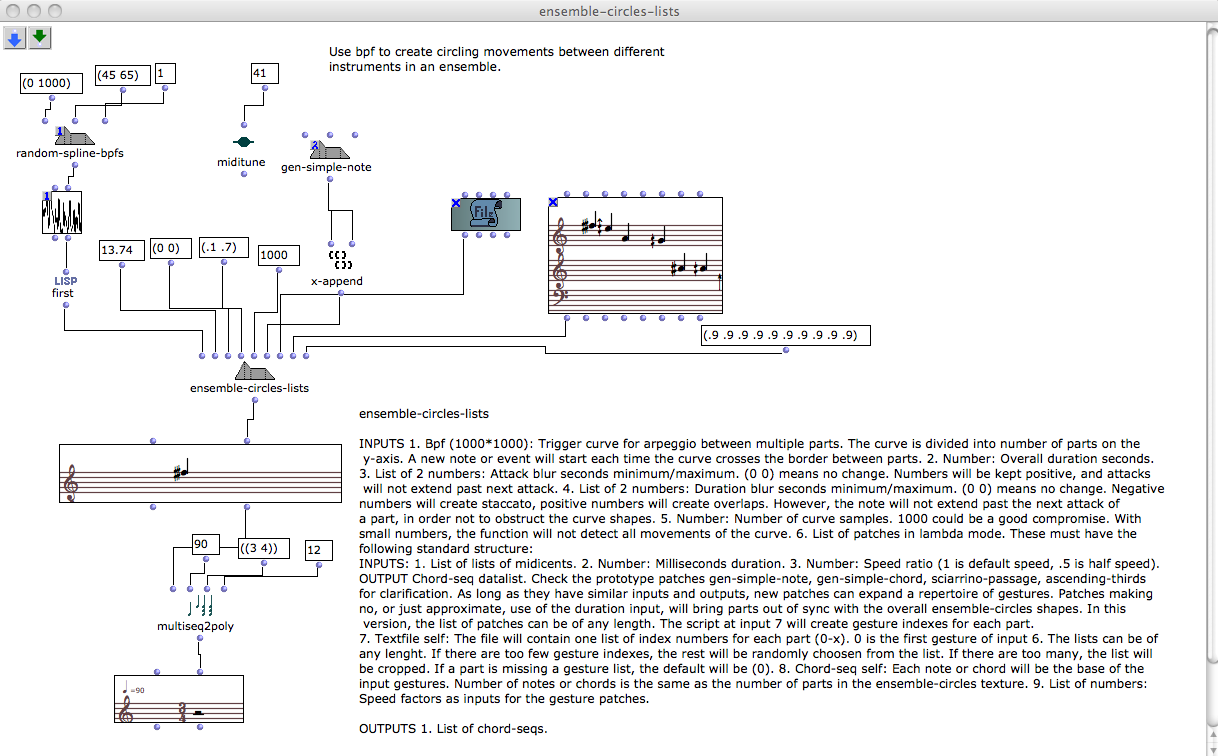Click the green down-arrow output button
The image size is (1218, 756).
(x=39, y=38)
